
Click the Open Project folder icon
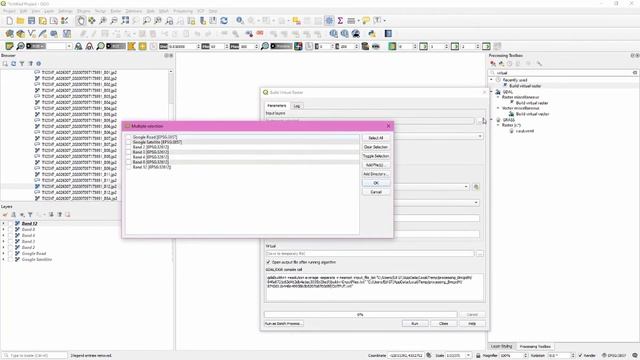(x=20, y=20)
